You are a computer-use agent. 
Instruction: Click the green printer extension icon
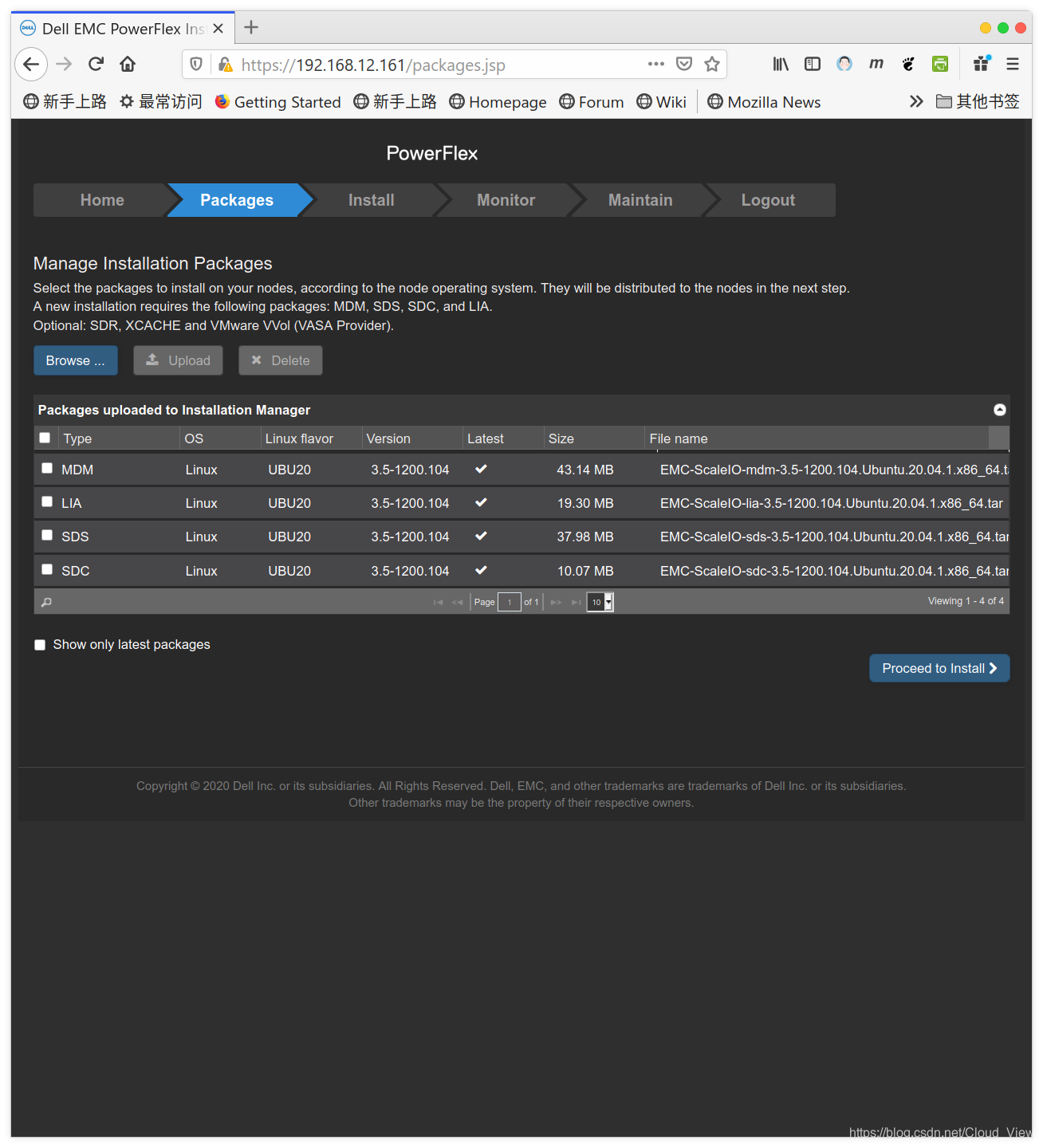940,64
